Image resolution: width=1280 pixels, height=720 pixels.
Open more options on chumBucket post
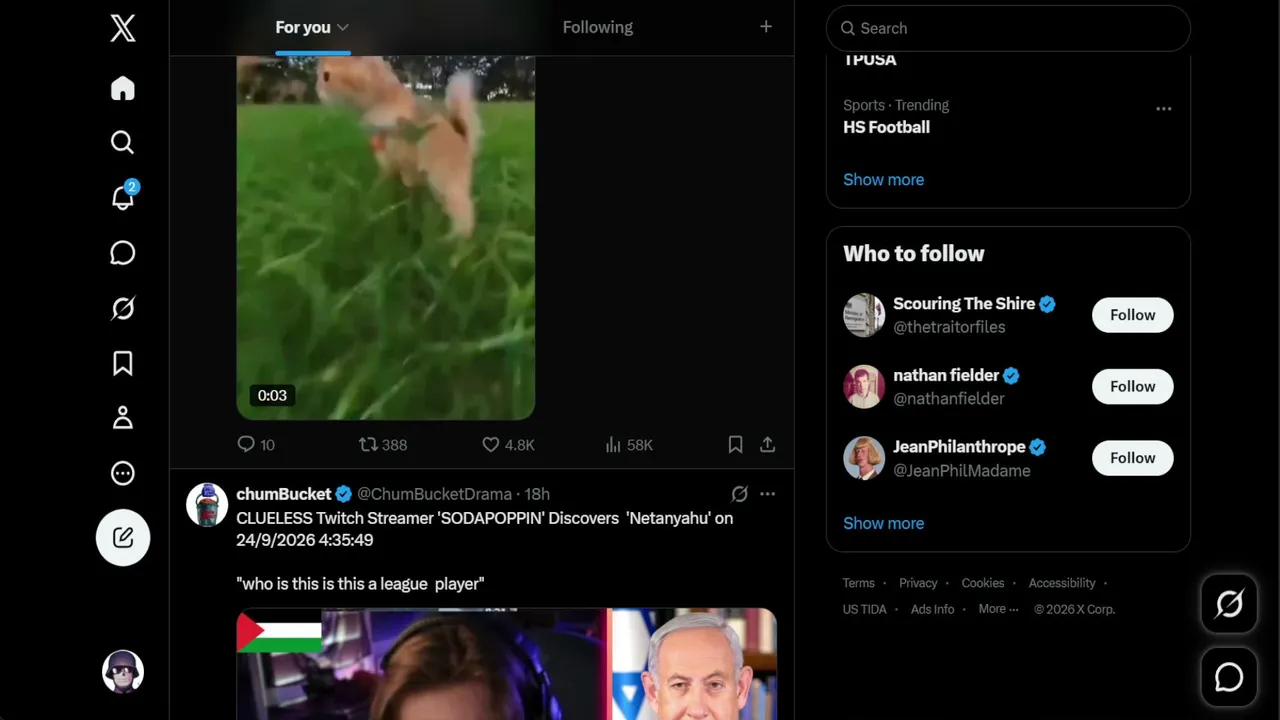(767, 494)
